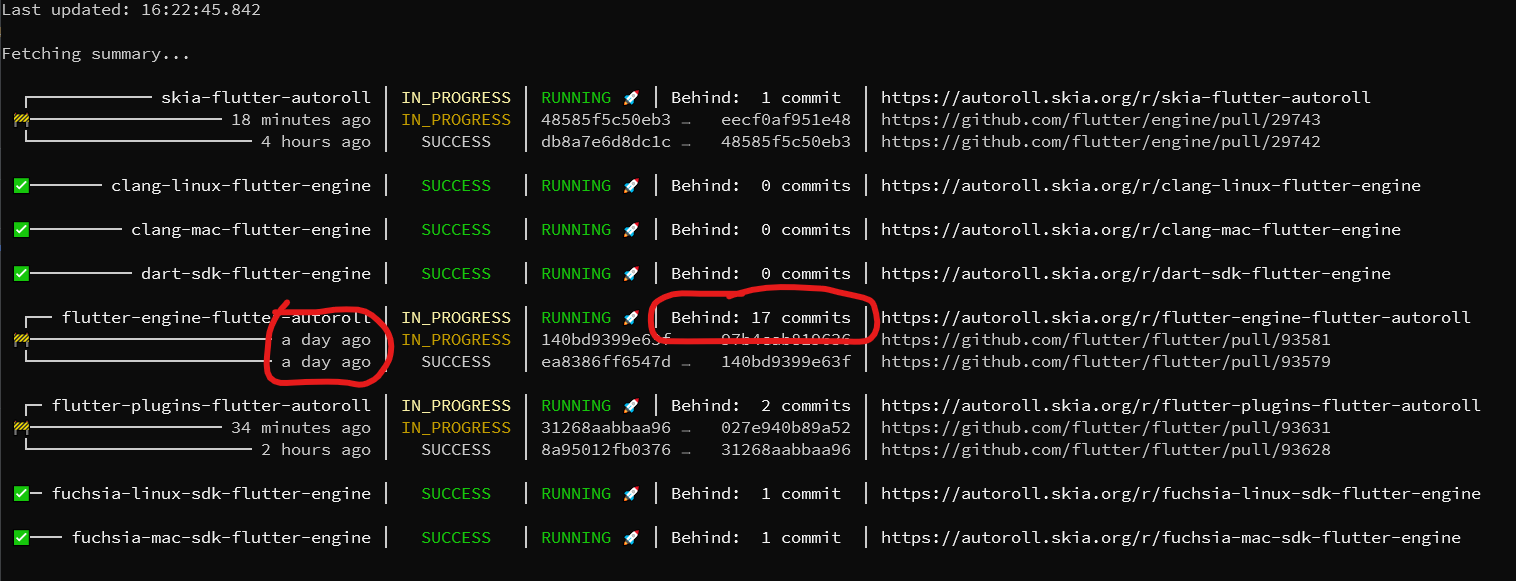The image size is (1516, 581).
Task: Click green check mark before dart-sdk-flutter-engine
Action: point(21,274)
